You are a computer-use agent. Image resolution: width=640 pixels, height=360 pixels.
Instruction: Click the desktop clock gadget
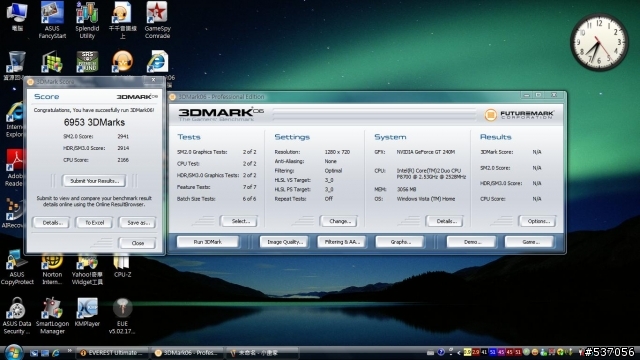[x=599, y=42]
